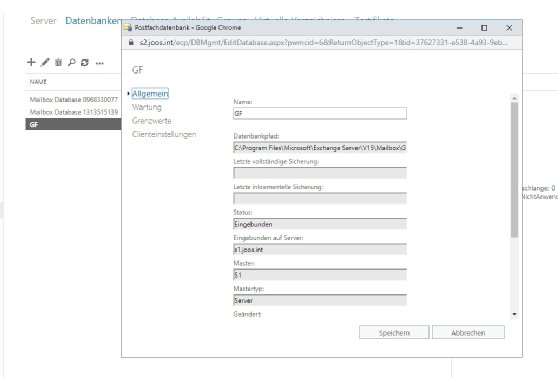The height and width of the screenshot is (378, 558).
Task: Click the Letzte inkrementelle Sicherung field
Action: [320, 198]
